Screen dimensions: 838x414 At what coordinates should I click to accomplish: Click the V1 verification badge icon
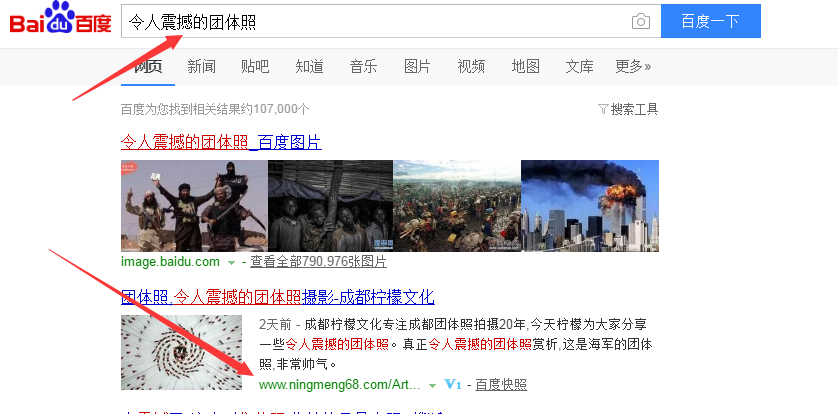pos(453,384)
